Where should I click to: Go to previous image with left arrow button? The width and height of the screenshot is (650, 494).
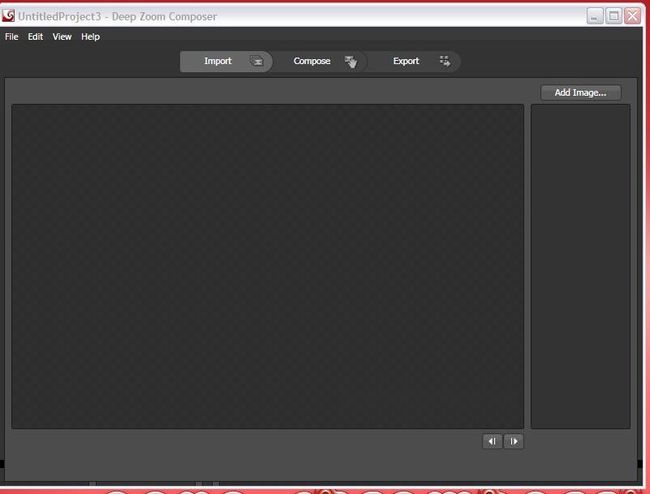(492, 441)
